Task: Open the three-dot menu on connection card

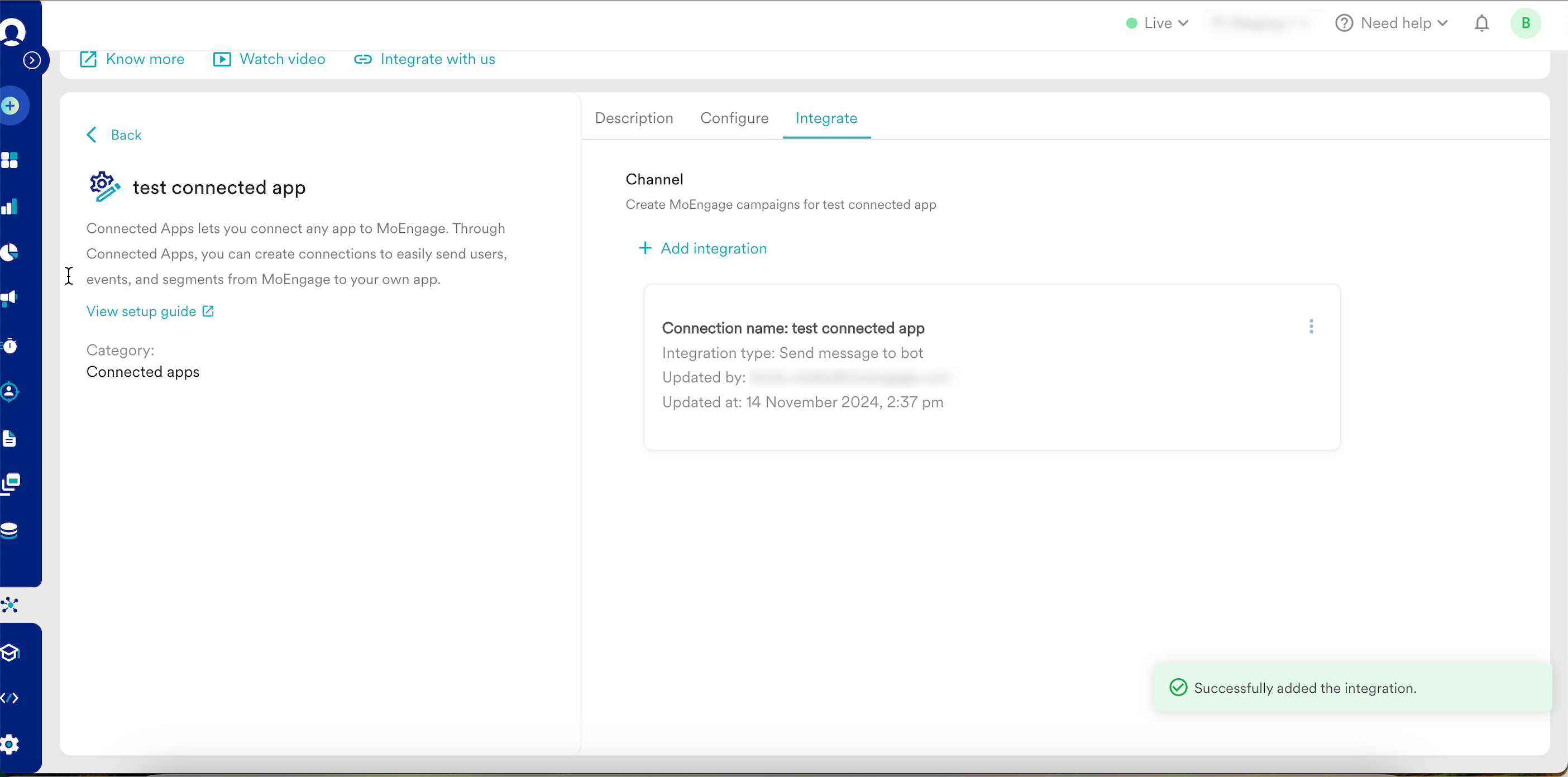Action: [x=1311, y=327]
